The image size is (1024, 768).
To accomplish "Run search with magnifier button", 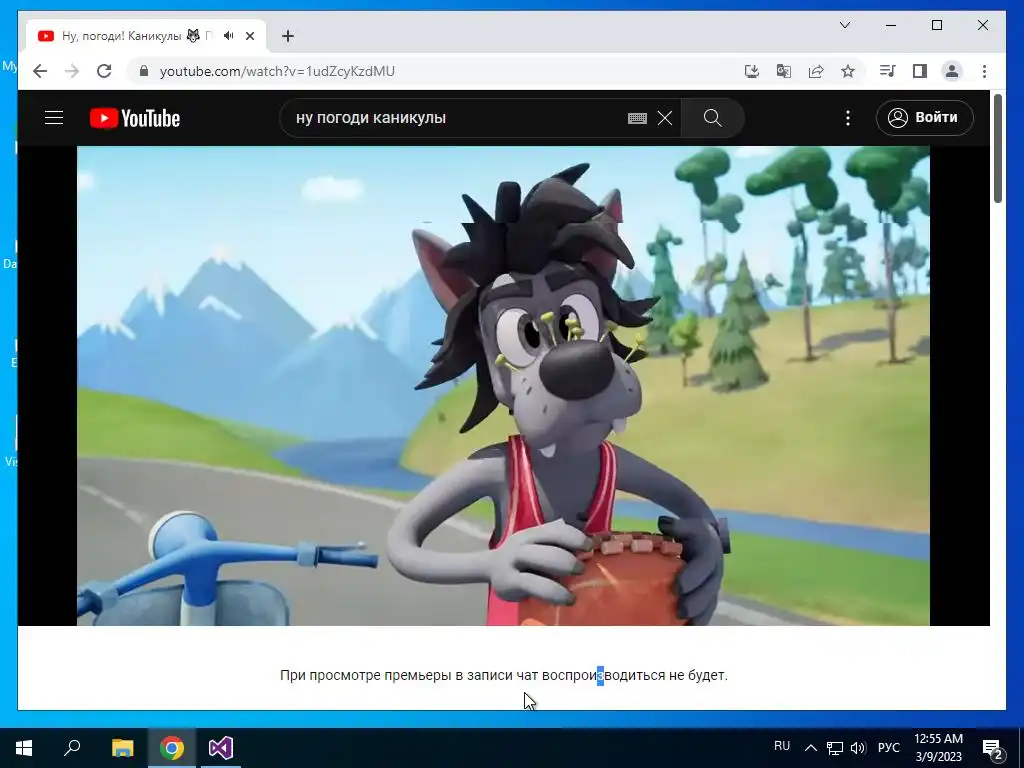I will [x=712, y=118].
